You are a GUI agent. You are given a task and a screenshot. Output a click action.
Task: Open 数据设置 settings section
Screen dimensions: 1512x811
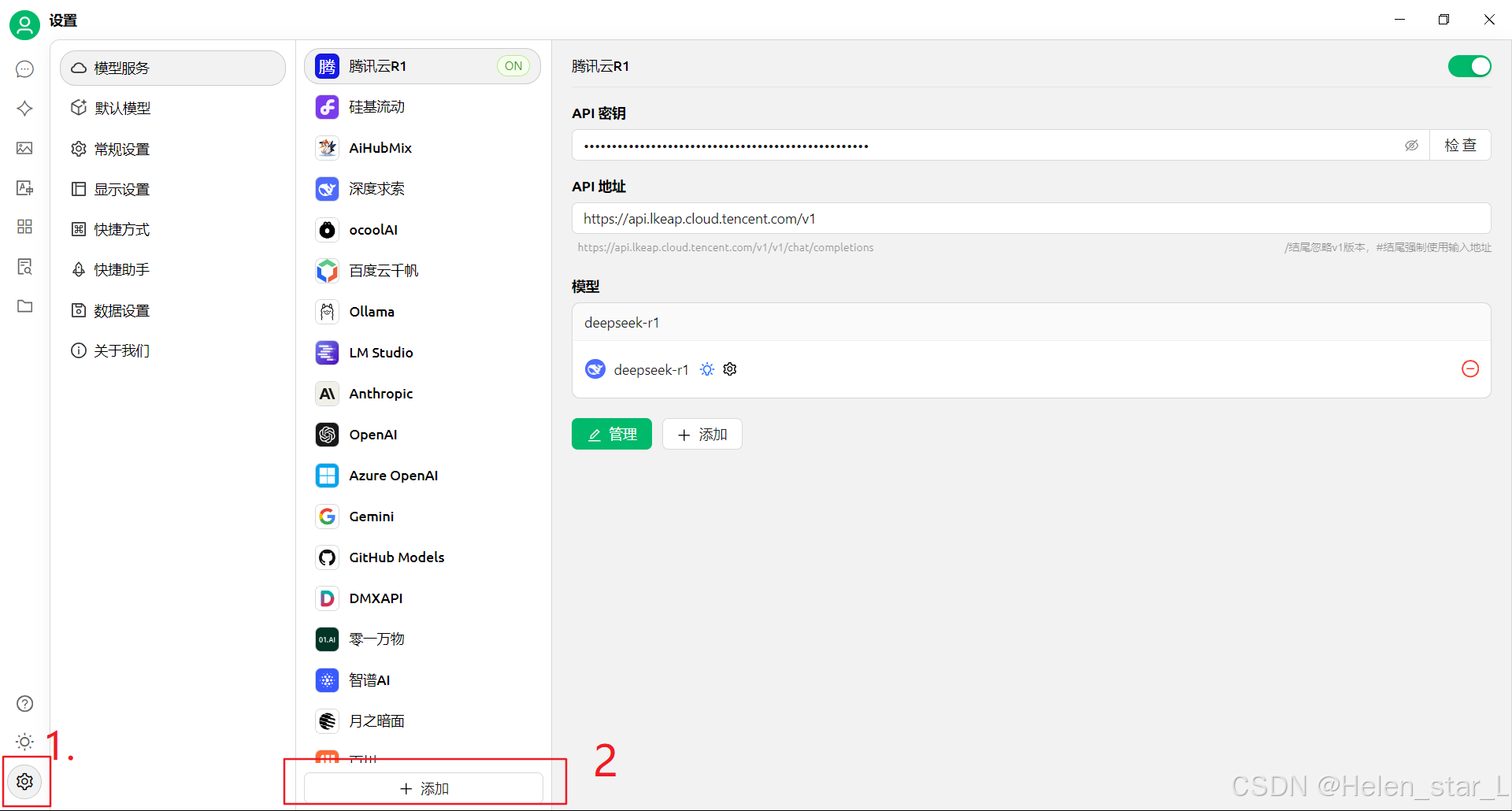pos(172,310)
